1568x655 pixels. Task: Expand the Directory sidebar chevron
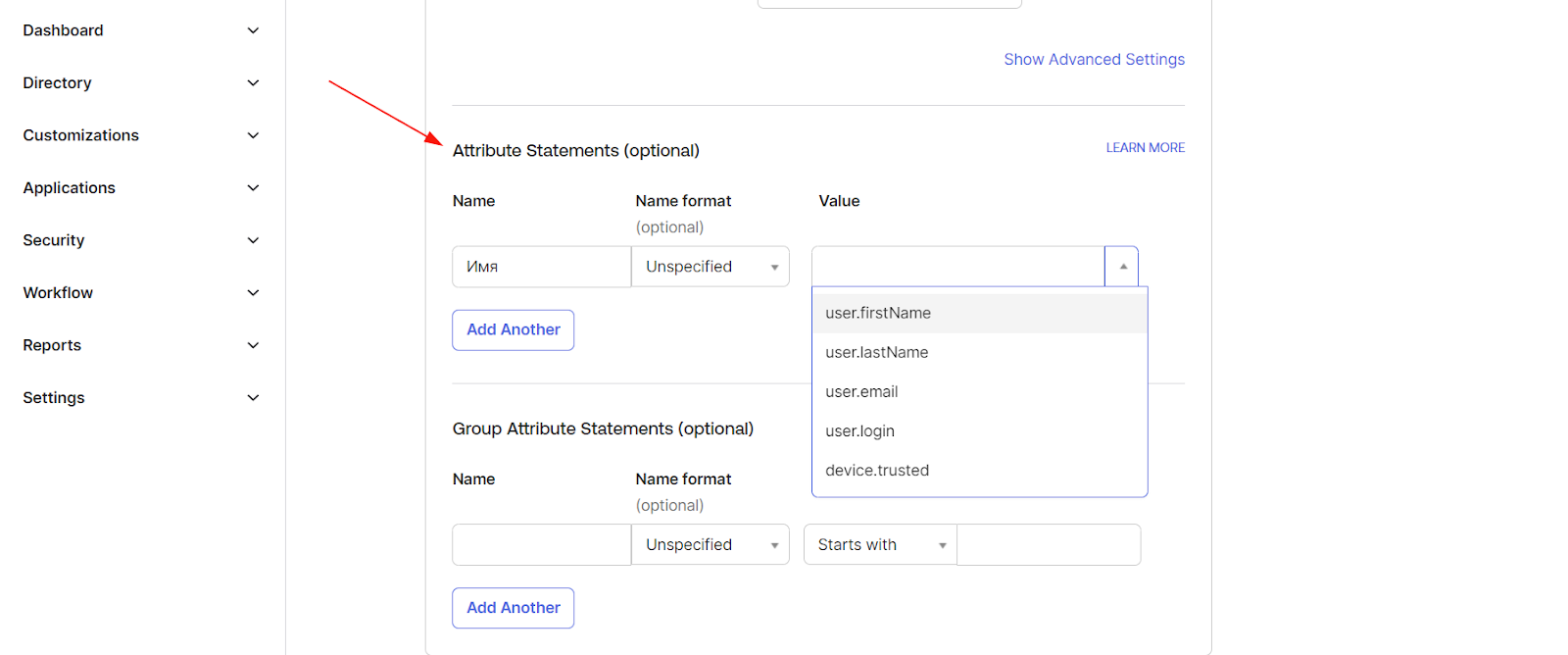click(x=253, y=83)
